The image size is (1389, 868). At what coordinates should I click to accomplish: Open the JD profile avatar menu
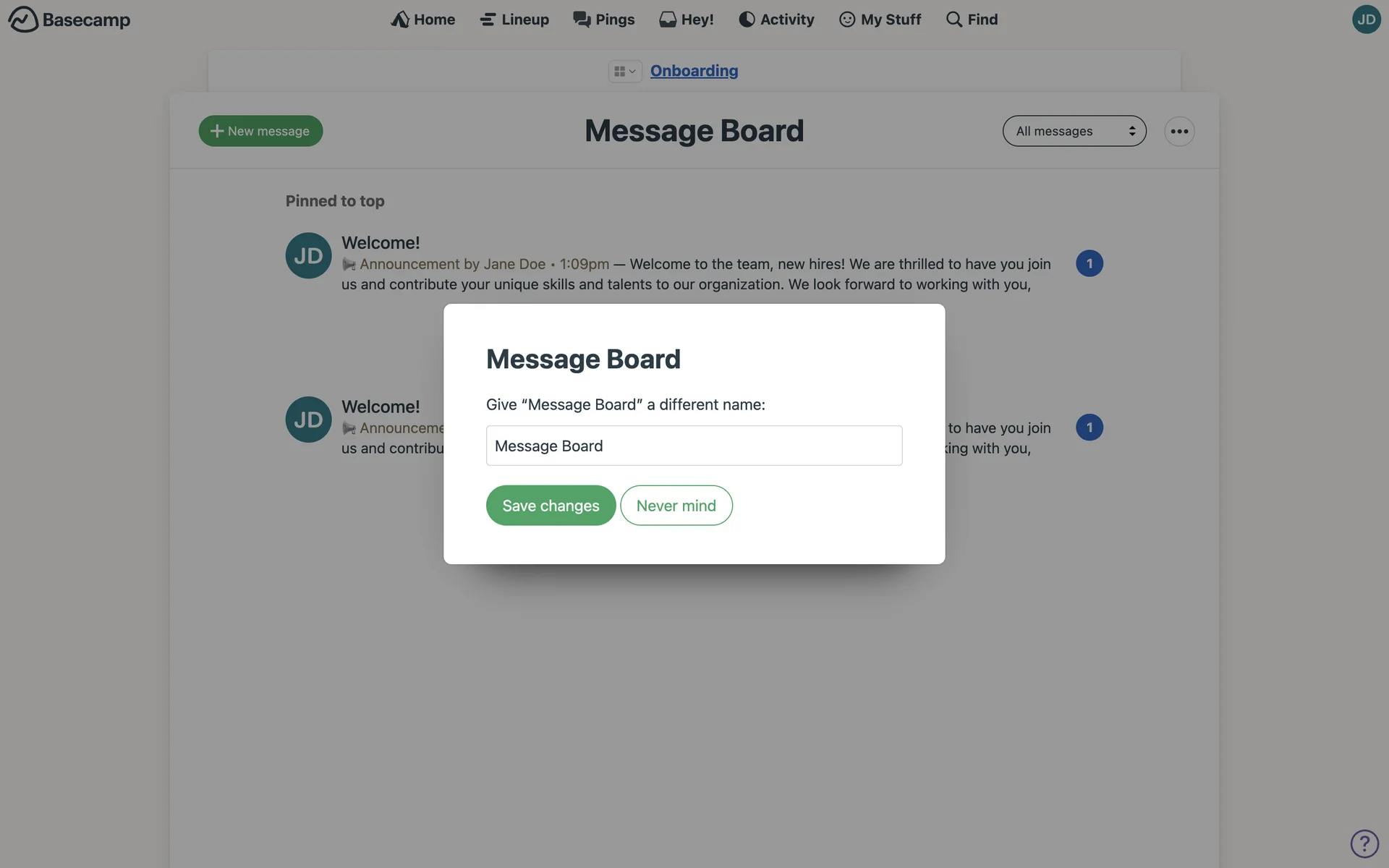pos(1366,20)
